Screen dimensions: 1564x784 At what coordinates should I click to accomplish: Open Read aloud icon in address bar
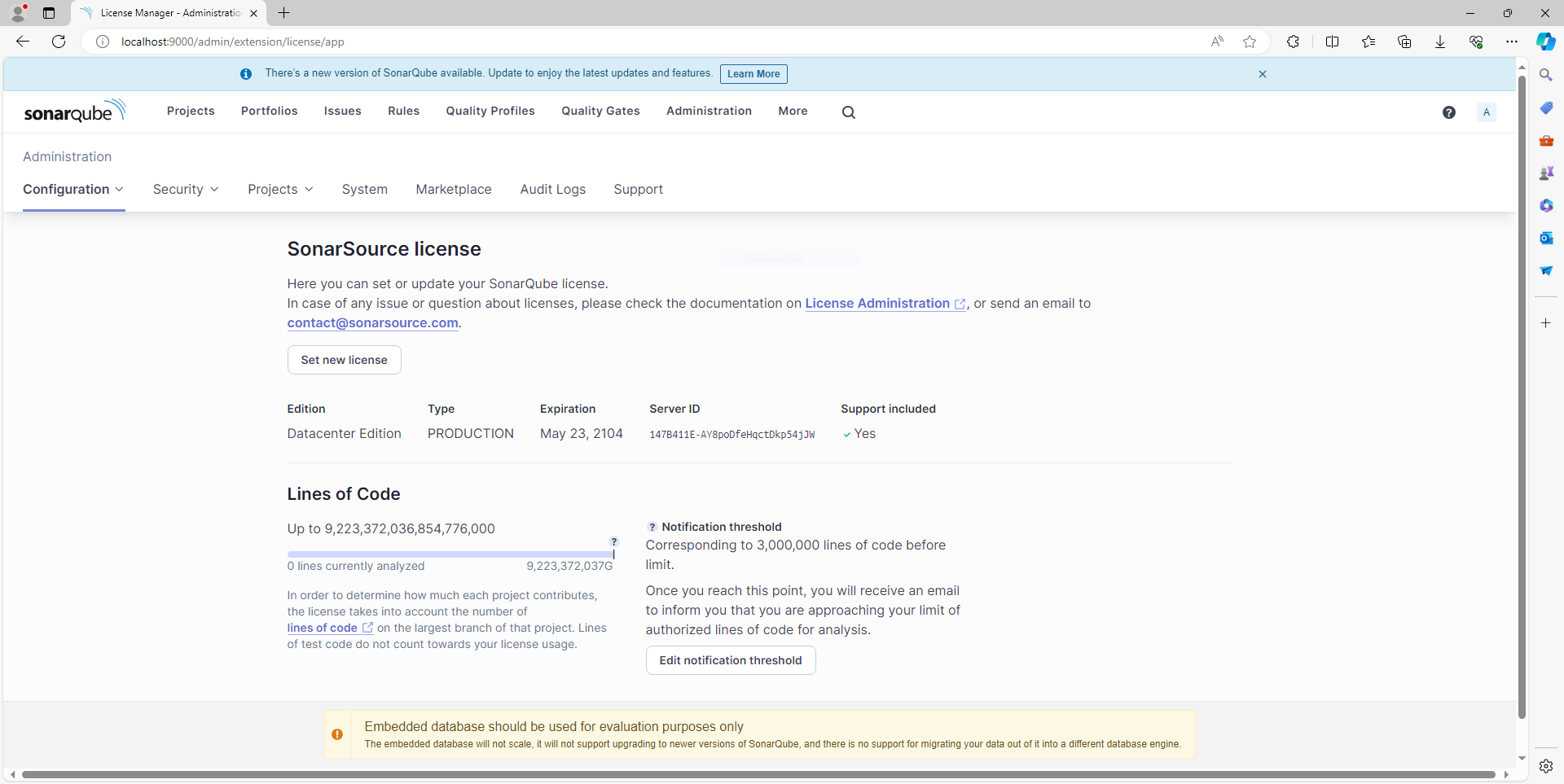pos(1217,42)
